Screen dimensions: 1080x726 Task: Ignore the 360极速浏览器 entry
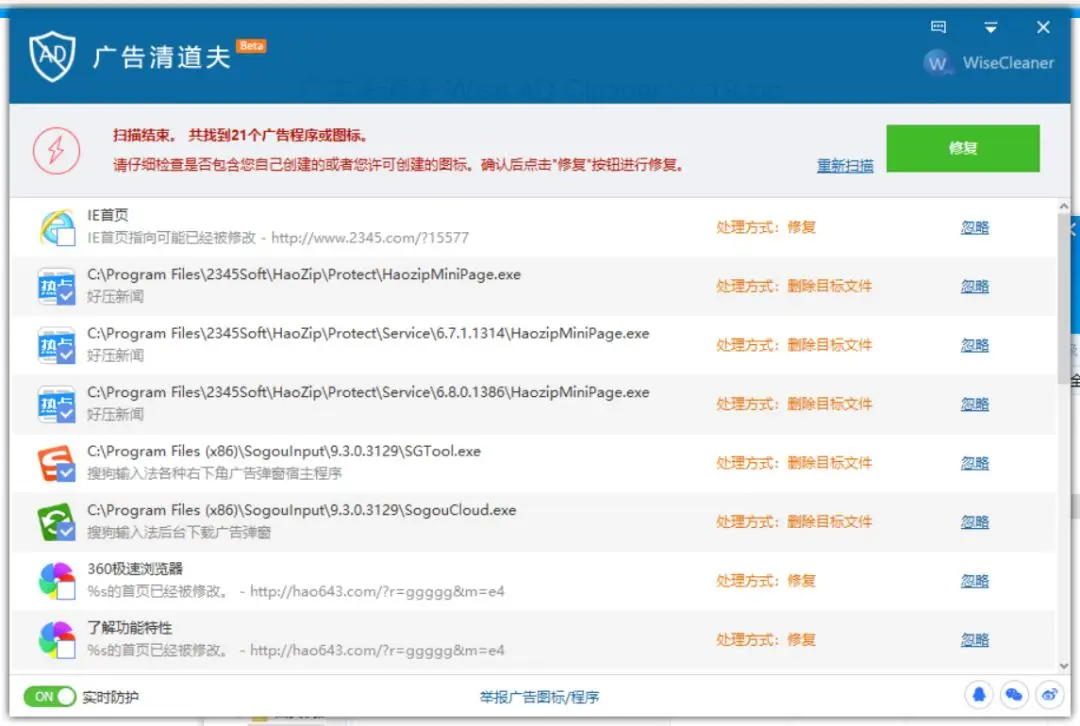tap(975, 581)
